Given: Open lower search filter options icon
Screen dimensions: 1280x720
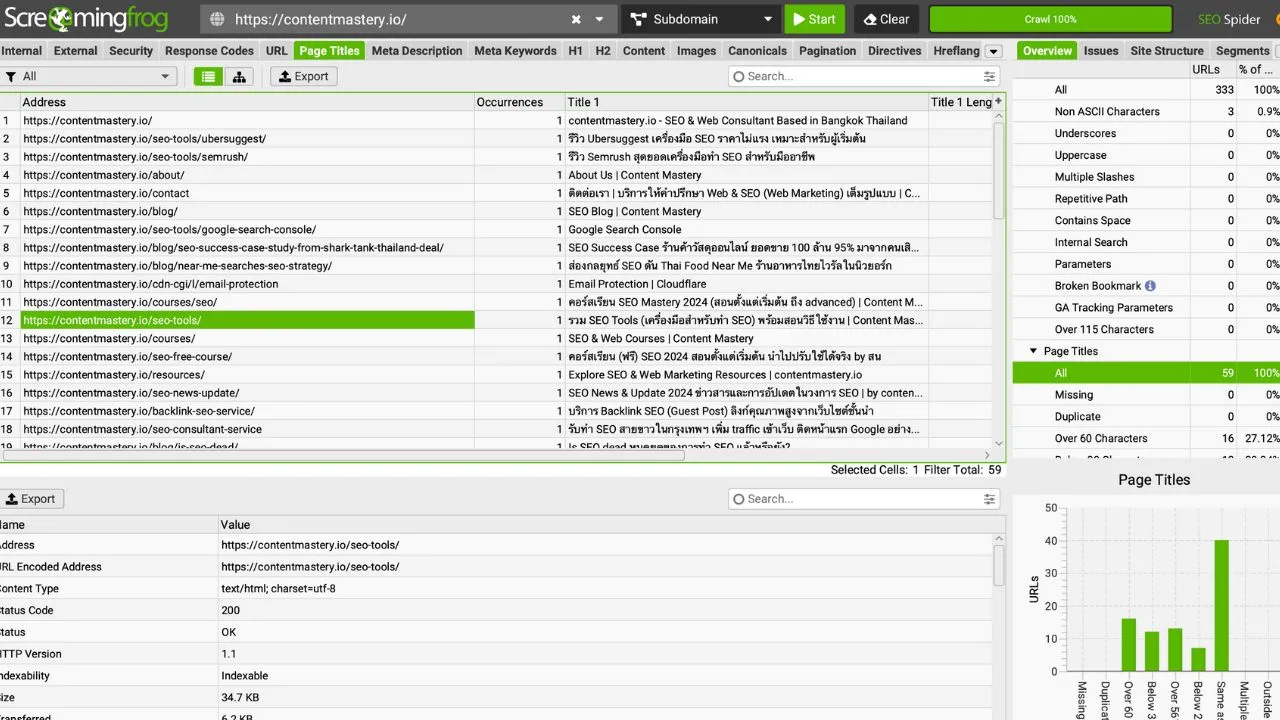Looking at the screenshot, I should click(989, 499).
